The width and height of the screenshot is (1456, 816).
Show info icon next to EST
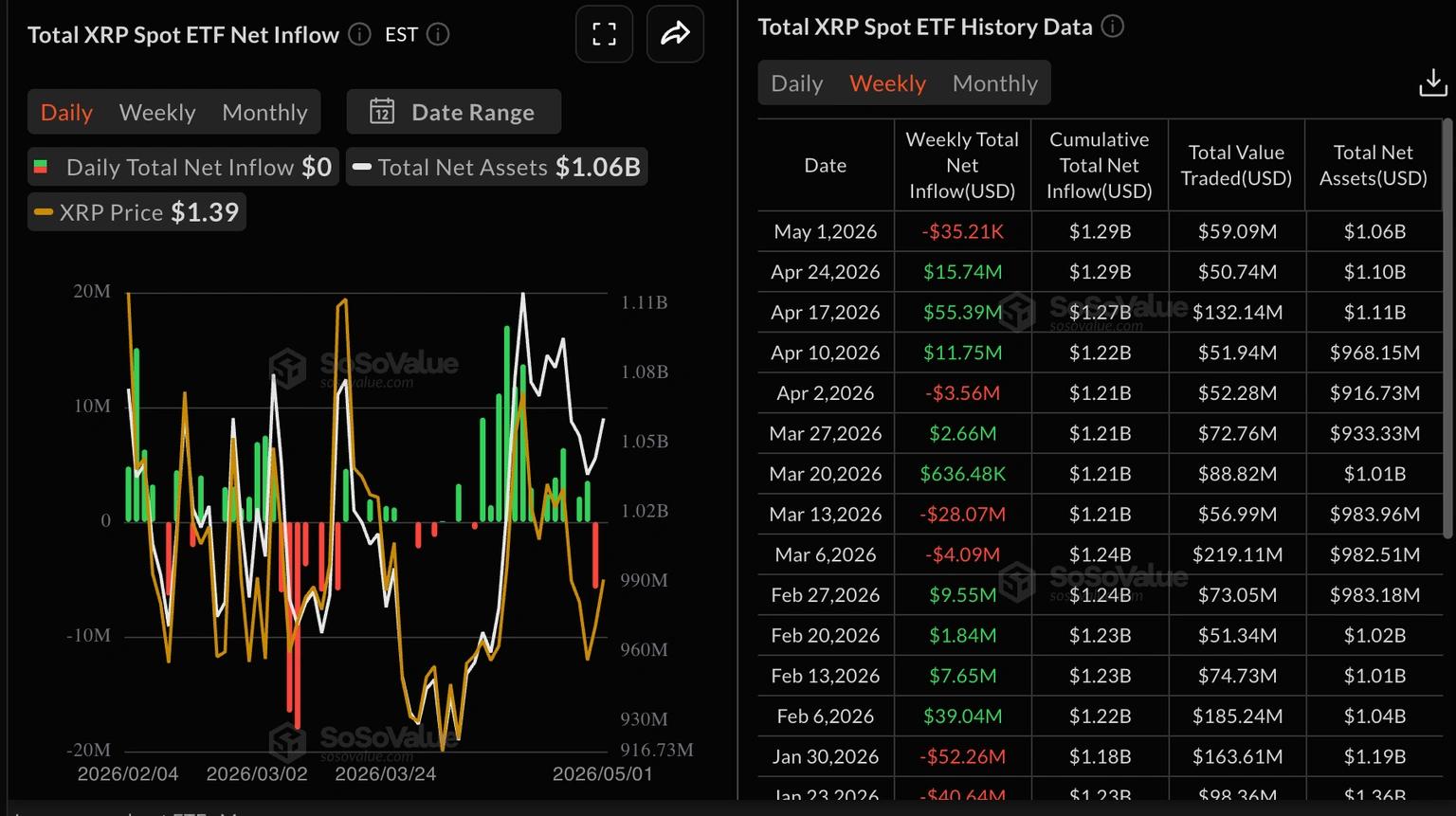pyautogui.click(x=438, y=35)
